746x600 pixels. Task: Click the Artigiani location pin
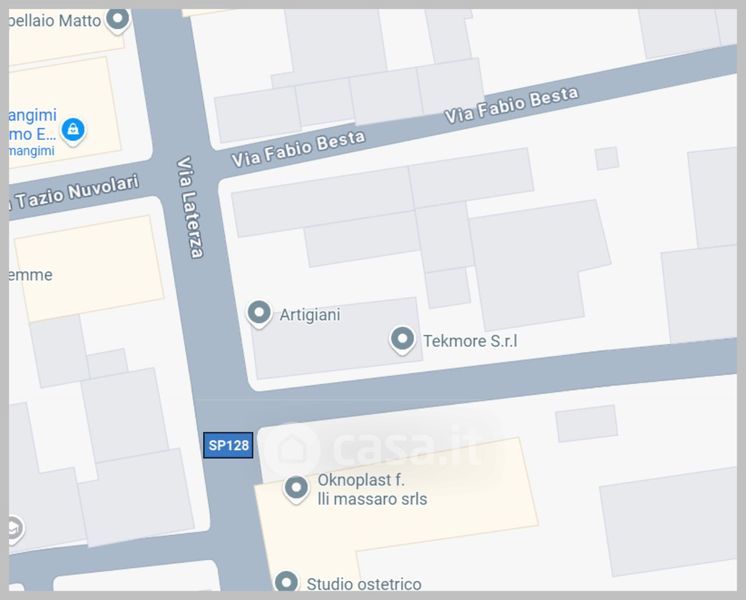(259, 314)
